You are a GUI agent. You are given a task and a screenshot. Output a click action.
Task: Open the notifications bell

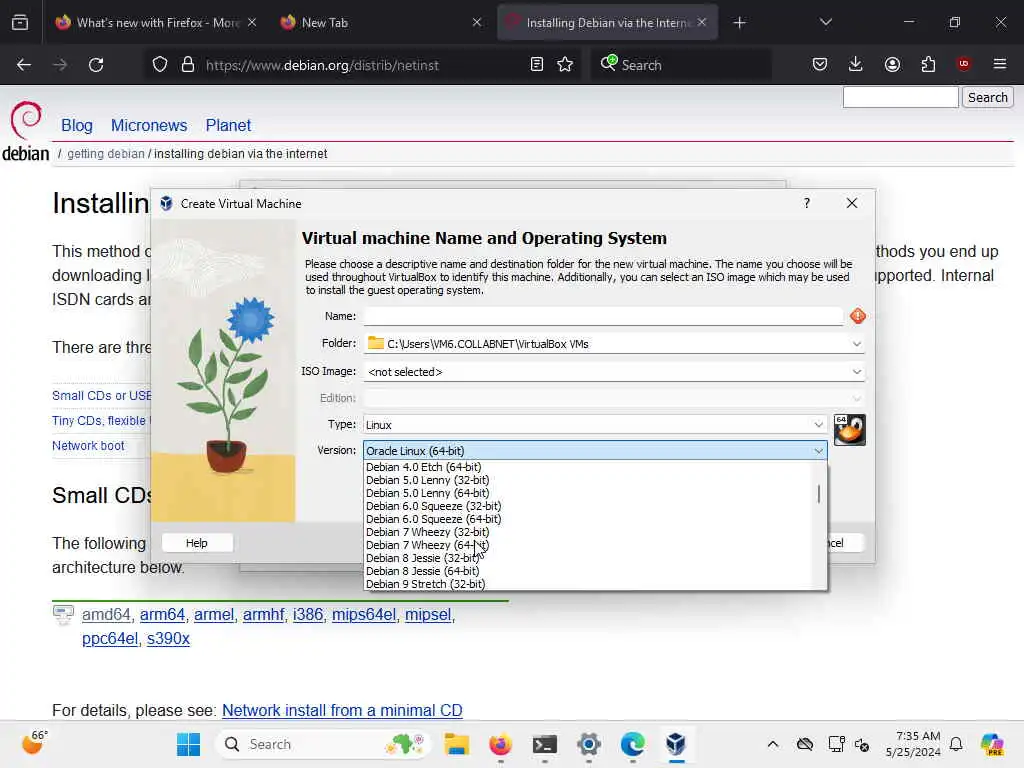956,744
